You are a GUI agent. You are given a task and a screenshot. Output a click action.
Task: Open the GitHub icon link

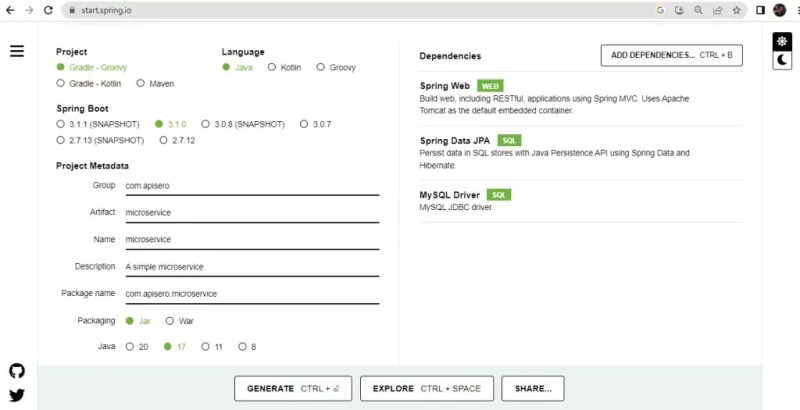[17, 371]
